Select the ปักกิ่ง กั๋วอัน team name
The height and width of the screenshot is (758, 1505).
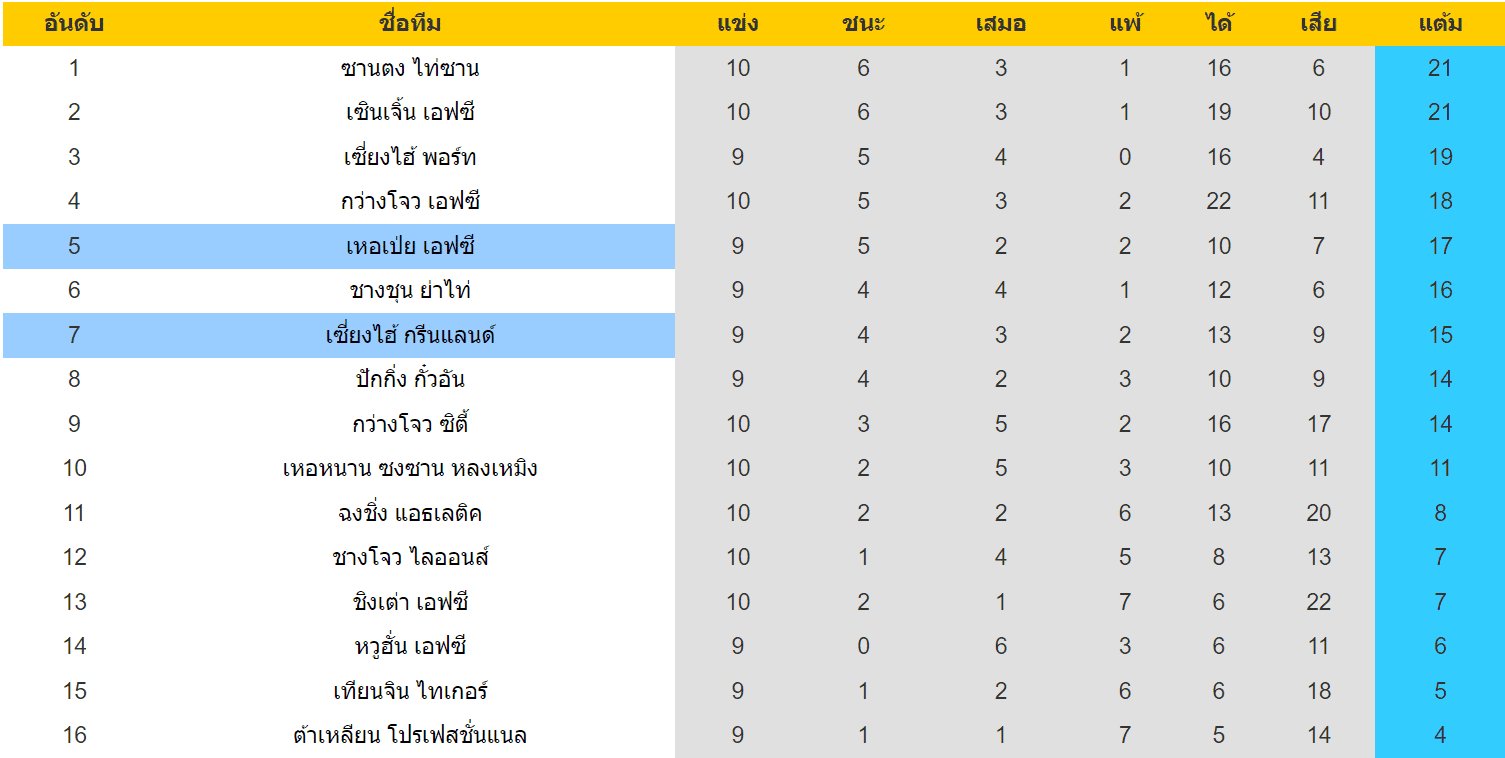click(x=410, y=379)
